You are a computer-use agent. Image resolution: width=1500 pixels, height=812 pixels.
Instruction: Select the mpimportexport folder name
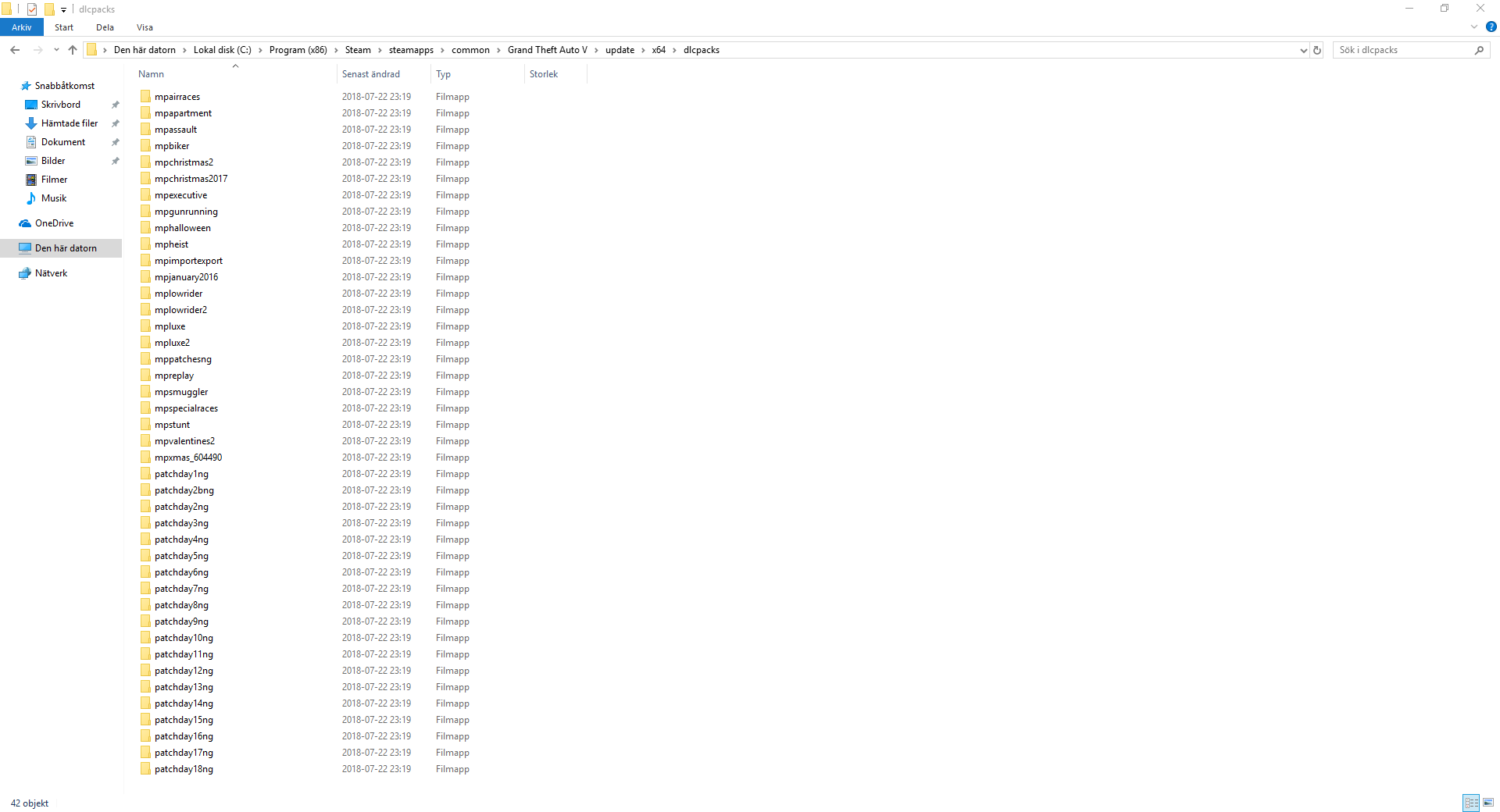tap(188, 261)
